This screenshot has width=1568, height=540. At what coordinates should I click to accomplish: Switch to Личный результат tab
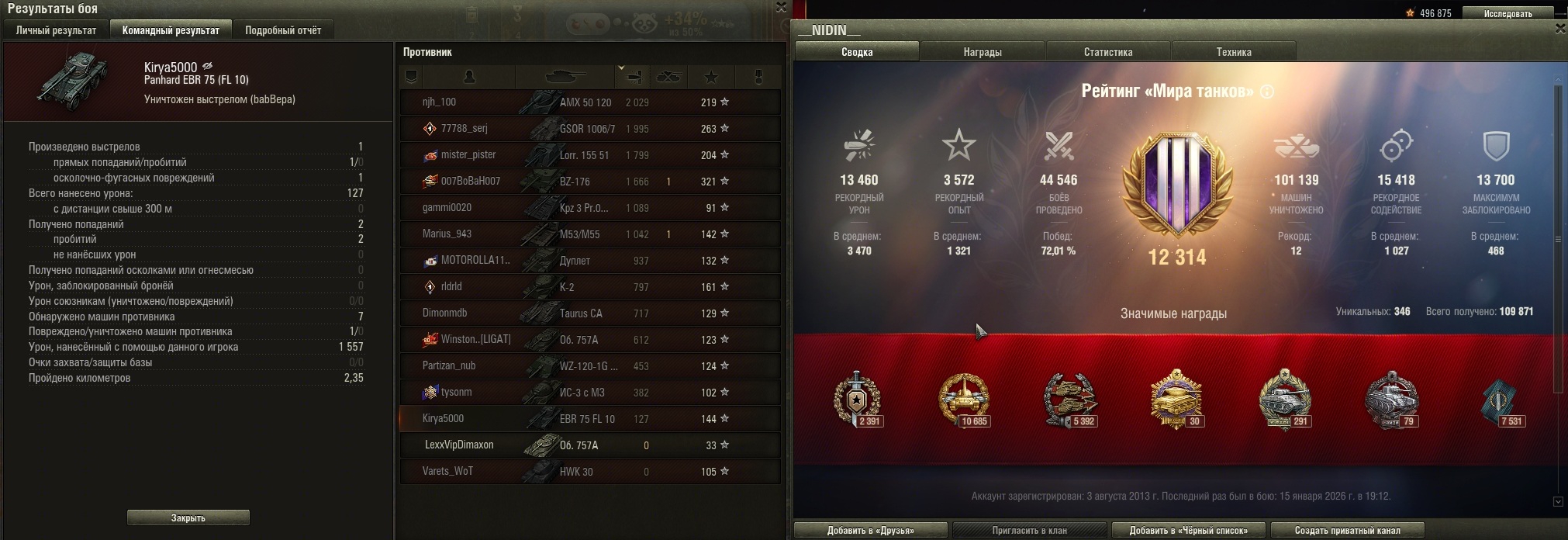[57, 30]
